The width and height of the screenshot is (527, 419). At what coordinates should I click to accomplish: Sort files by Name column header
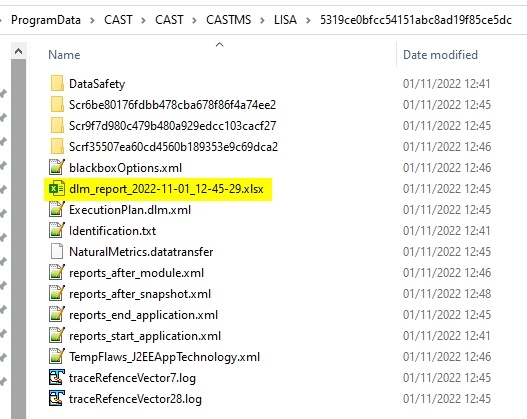point(64,55)
